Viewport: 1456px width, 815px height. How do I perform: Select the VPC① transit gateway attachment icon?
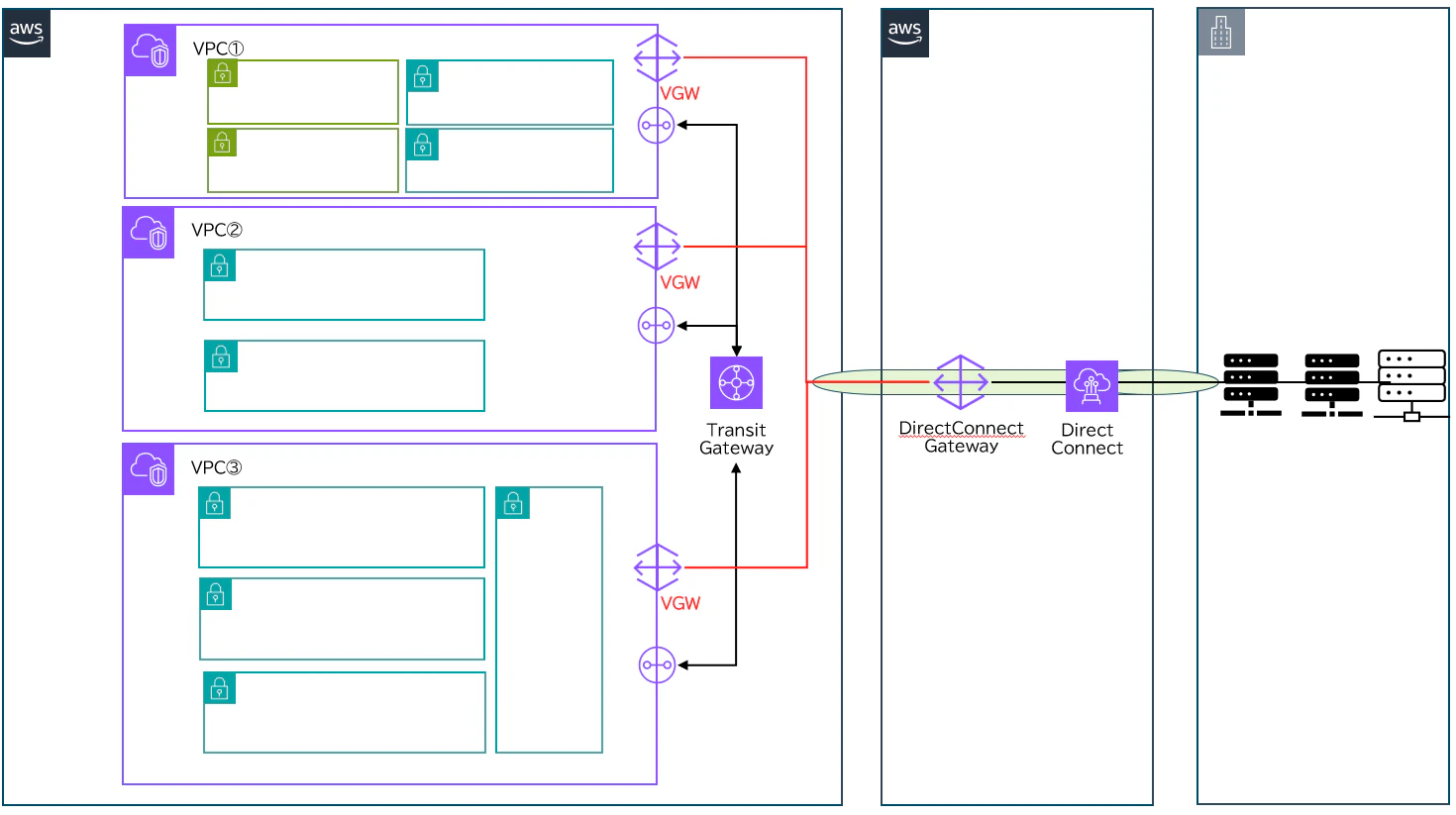coord(656,126)
